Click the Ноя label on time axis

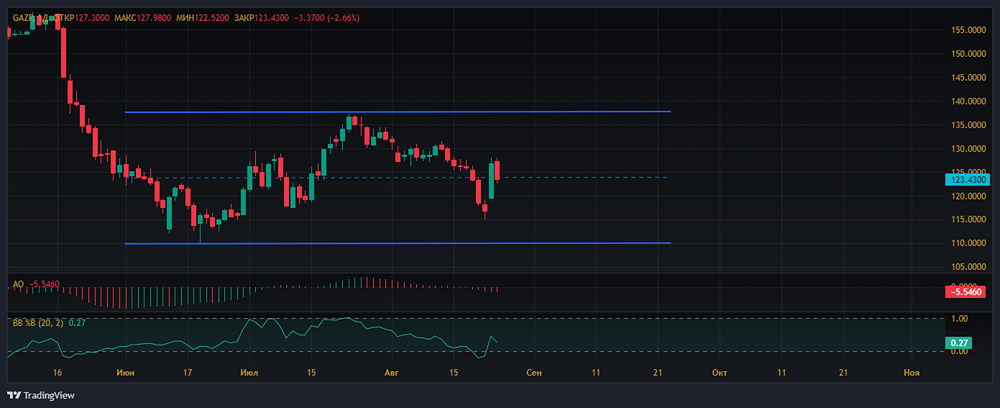tap(913, 372)
